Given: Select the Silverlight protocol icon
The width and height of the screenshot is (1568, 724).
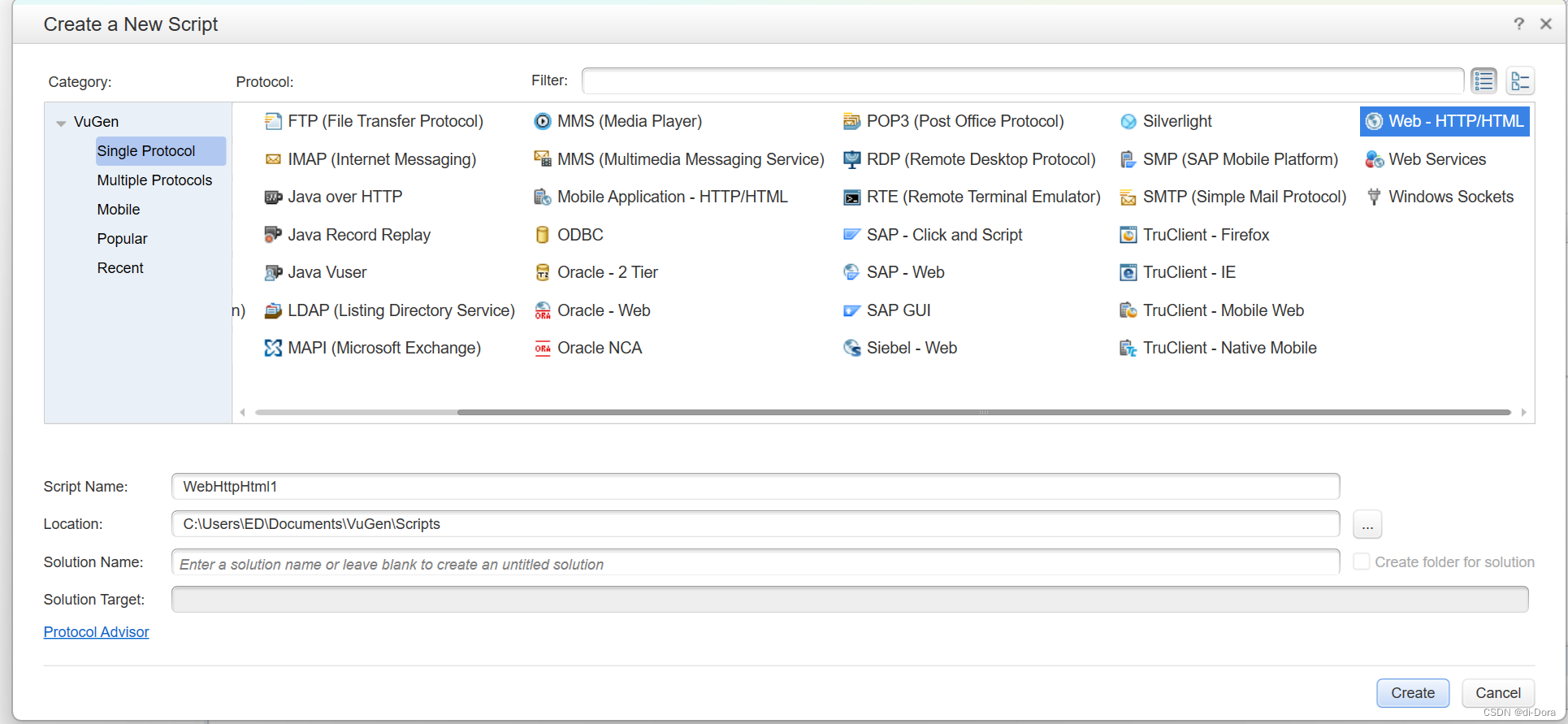Looking at the screenshot, I should pos(1128,122).
